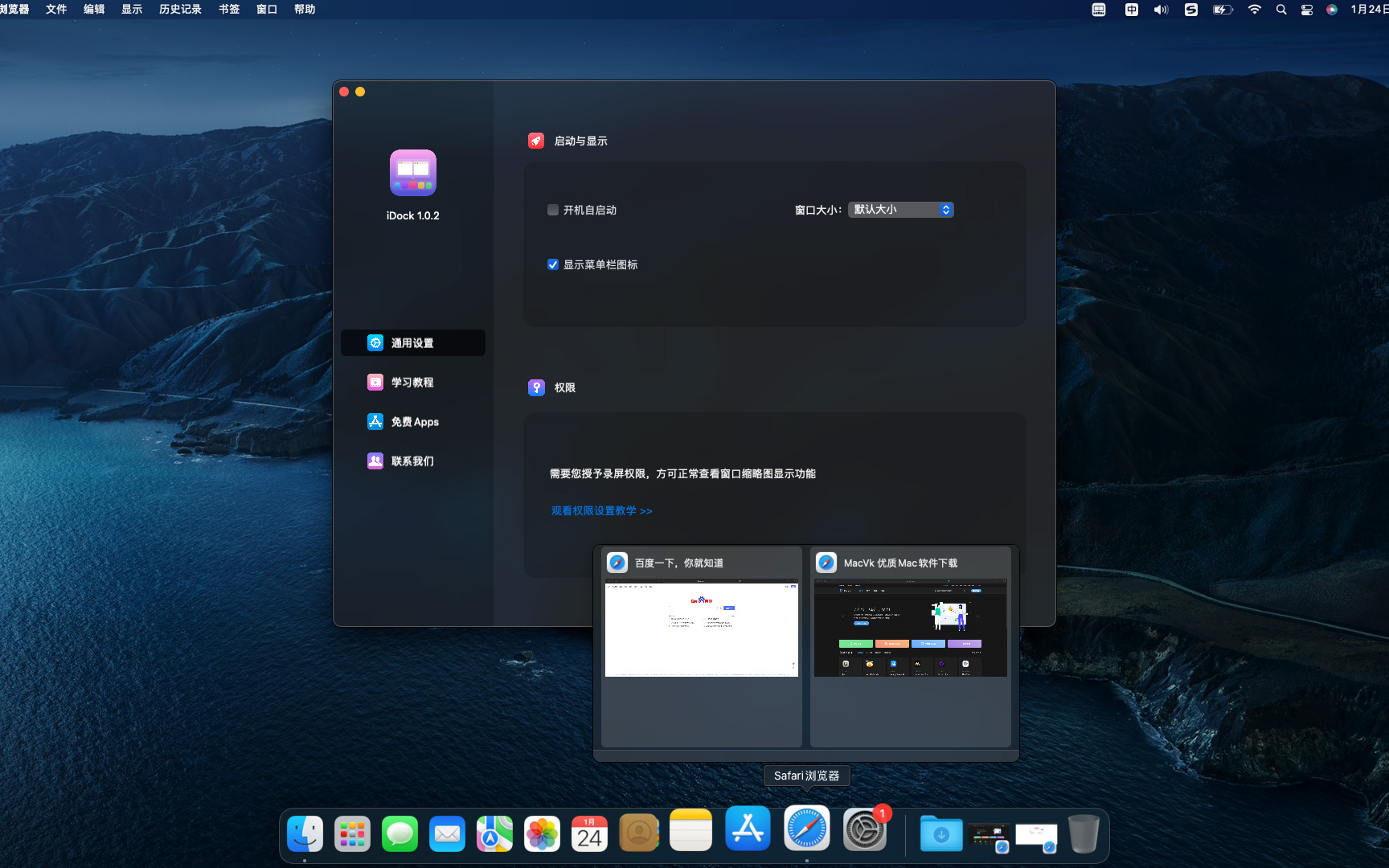Image resolution: width=1389 pixels, height=868 pixels.
Task: Select 学习教程 in sidebar
Action: 413,382
